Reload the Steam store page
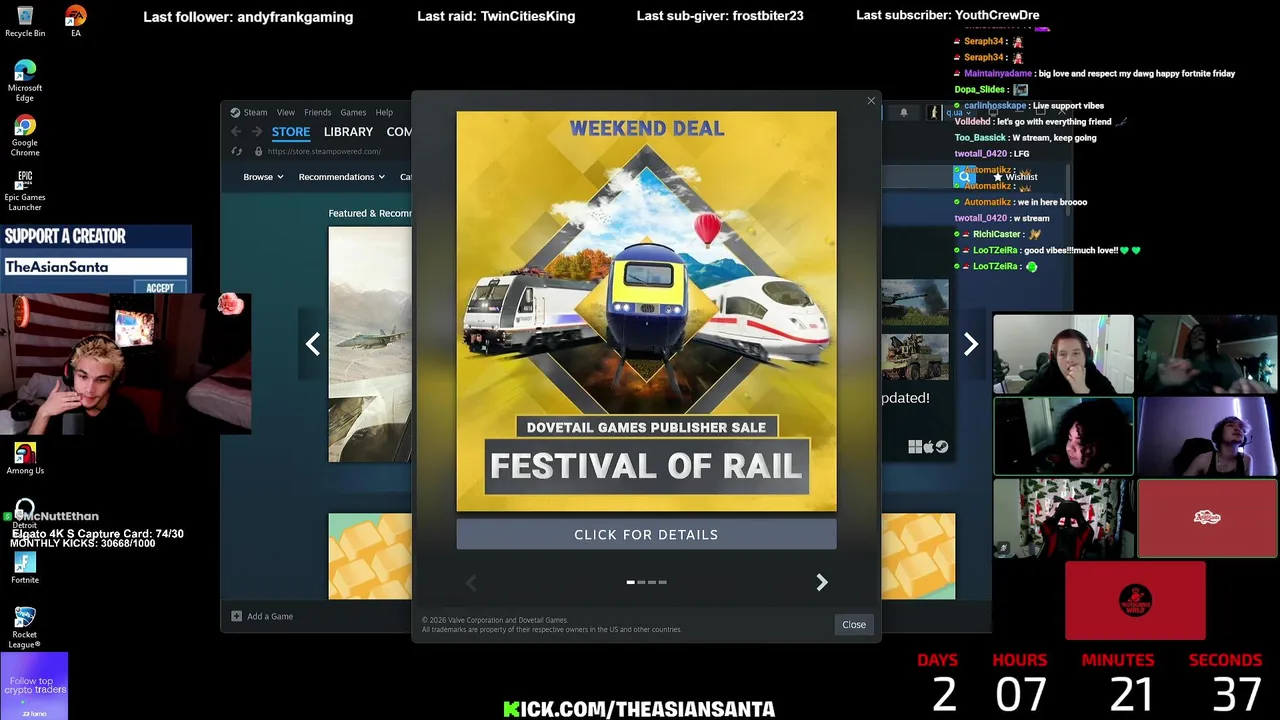This screenshot has height=720, width=1280. (x=236, y=151)
